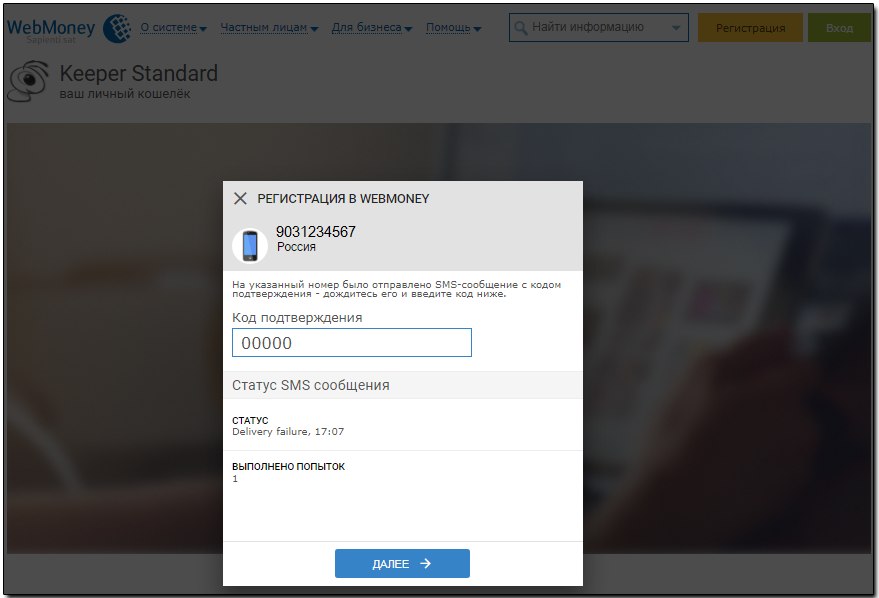Click the 'Код подтверждения' label

point(297,318)
